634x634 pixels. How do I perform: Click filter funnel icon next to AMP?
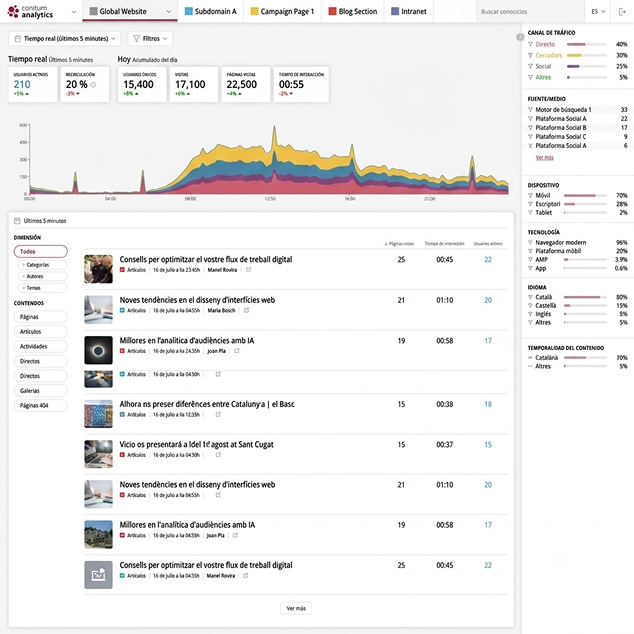pyautogui.click(x=530, y=260)
